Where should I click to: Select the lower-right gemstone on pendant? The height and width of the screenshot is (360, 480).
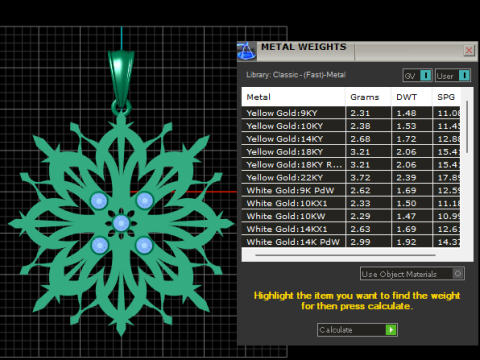(144, 245)
